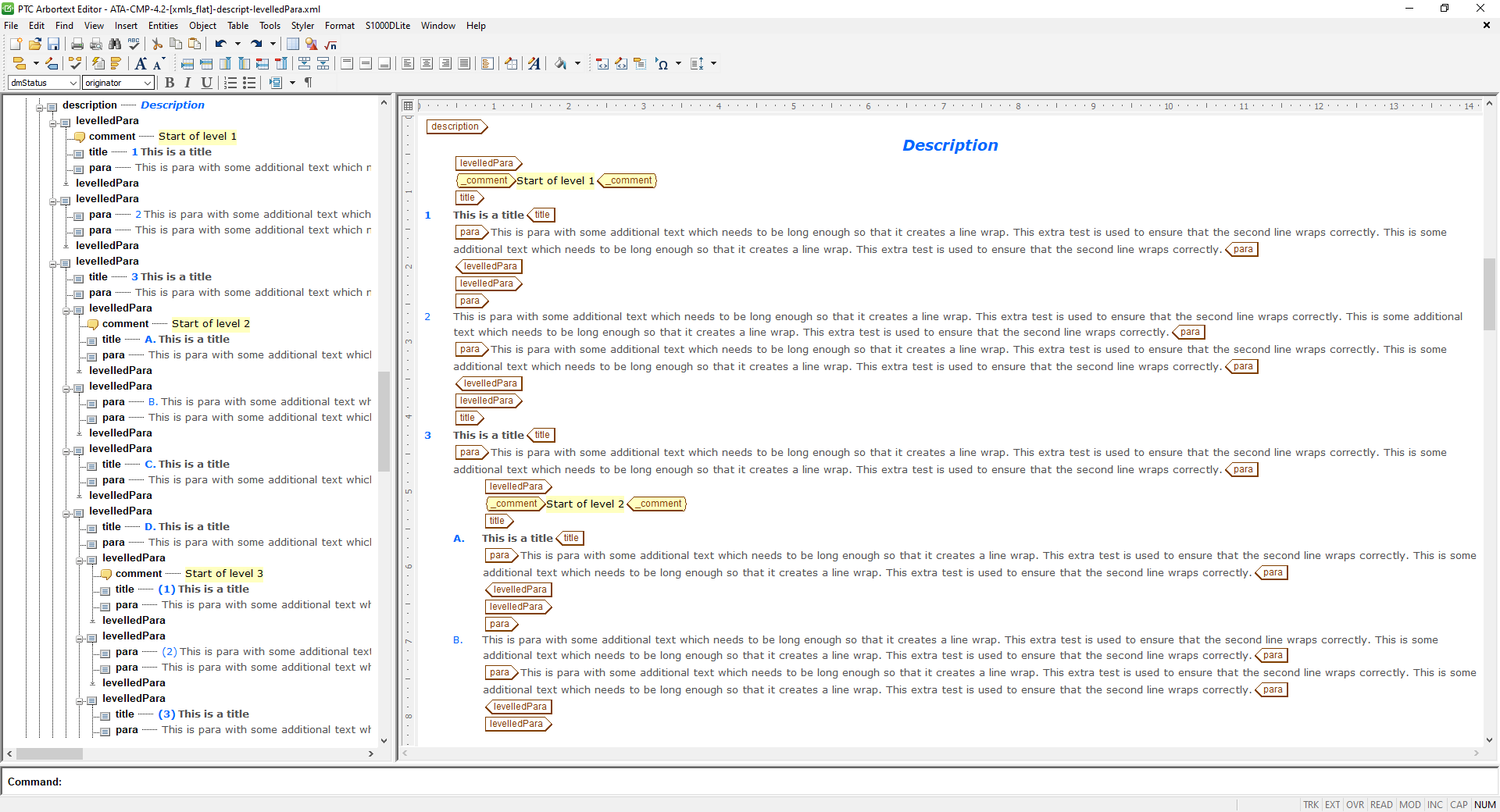This screenshot has height=812, width=1500.
Task: Click inside the Command input field
Action: (234, 782)
